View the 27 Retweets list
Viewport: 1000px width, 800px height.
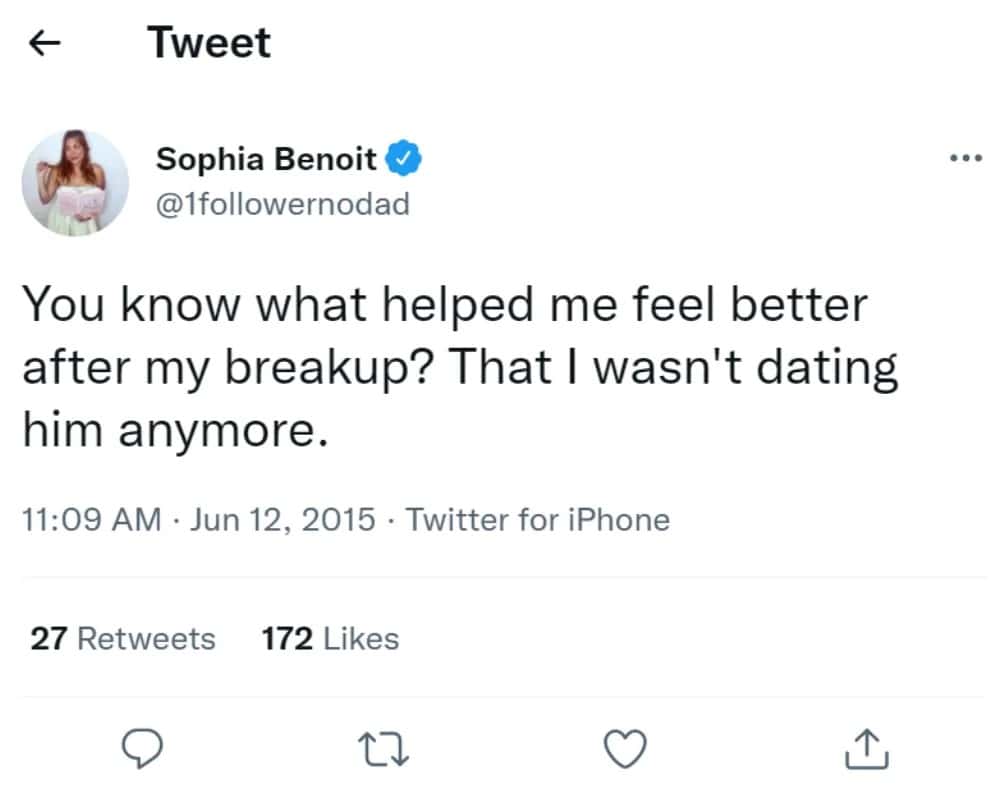(x=123, y=638)
